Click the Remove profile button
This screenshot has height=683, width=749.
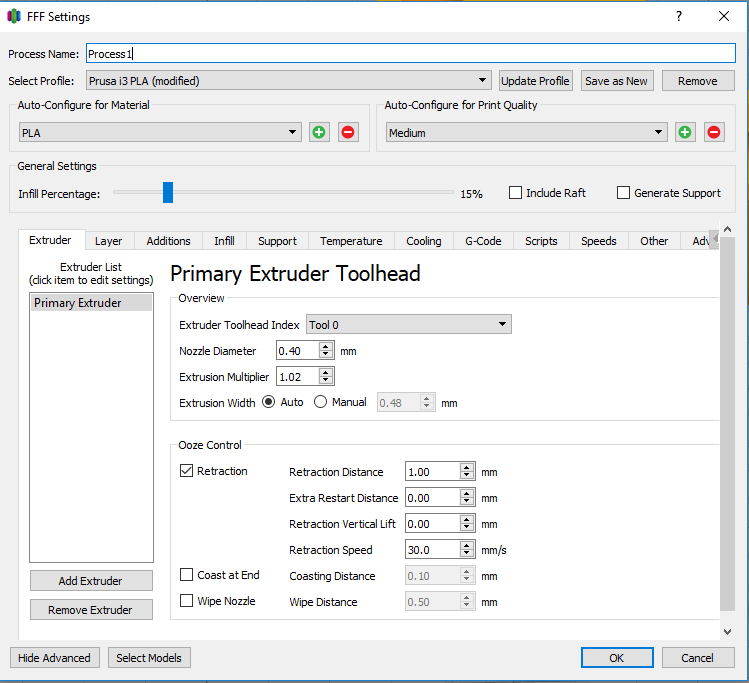point(698,81)
